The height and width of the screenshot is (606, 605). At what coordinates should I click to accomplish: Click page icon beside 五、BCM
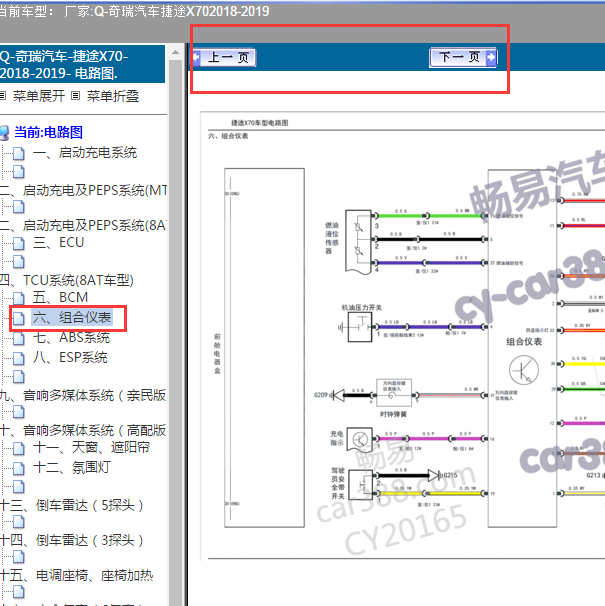click(x=19, y=298)
